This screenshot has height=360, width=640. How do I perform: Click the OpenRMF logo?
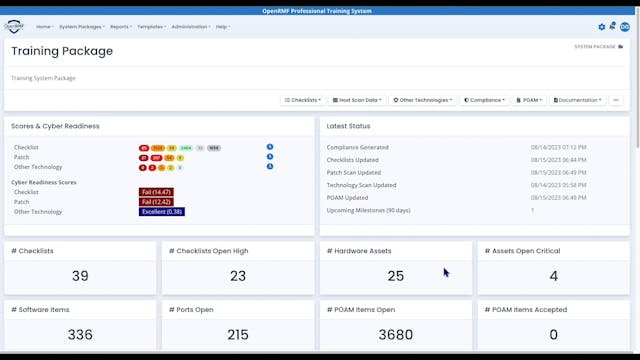pos(14,27)
